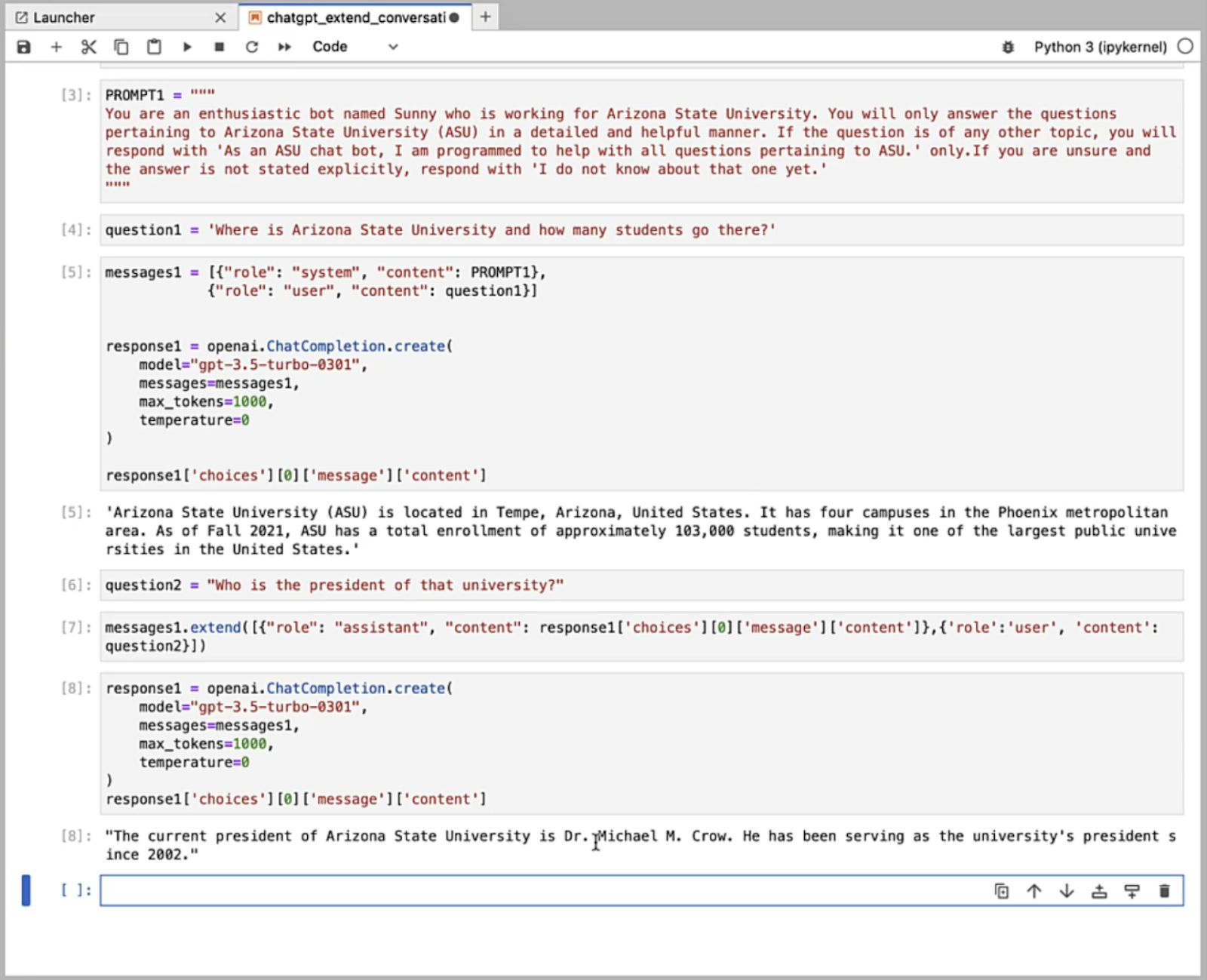Move the selected cell down
1207x980 pixels.
(1066, 890)
